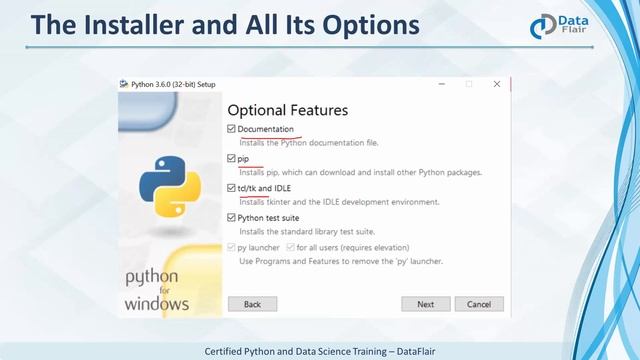Click the 'python for windows' sidebar text
Screen dimensions: 640x360
(157, 290)
